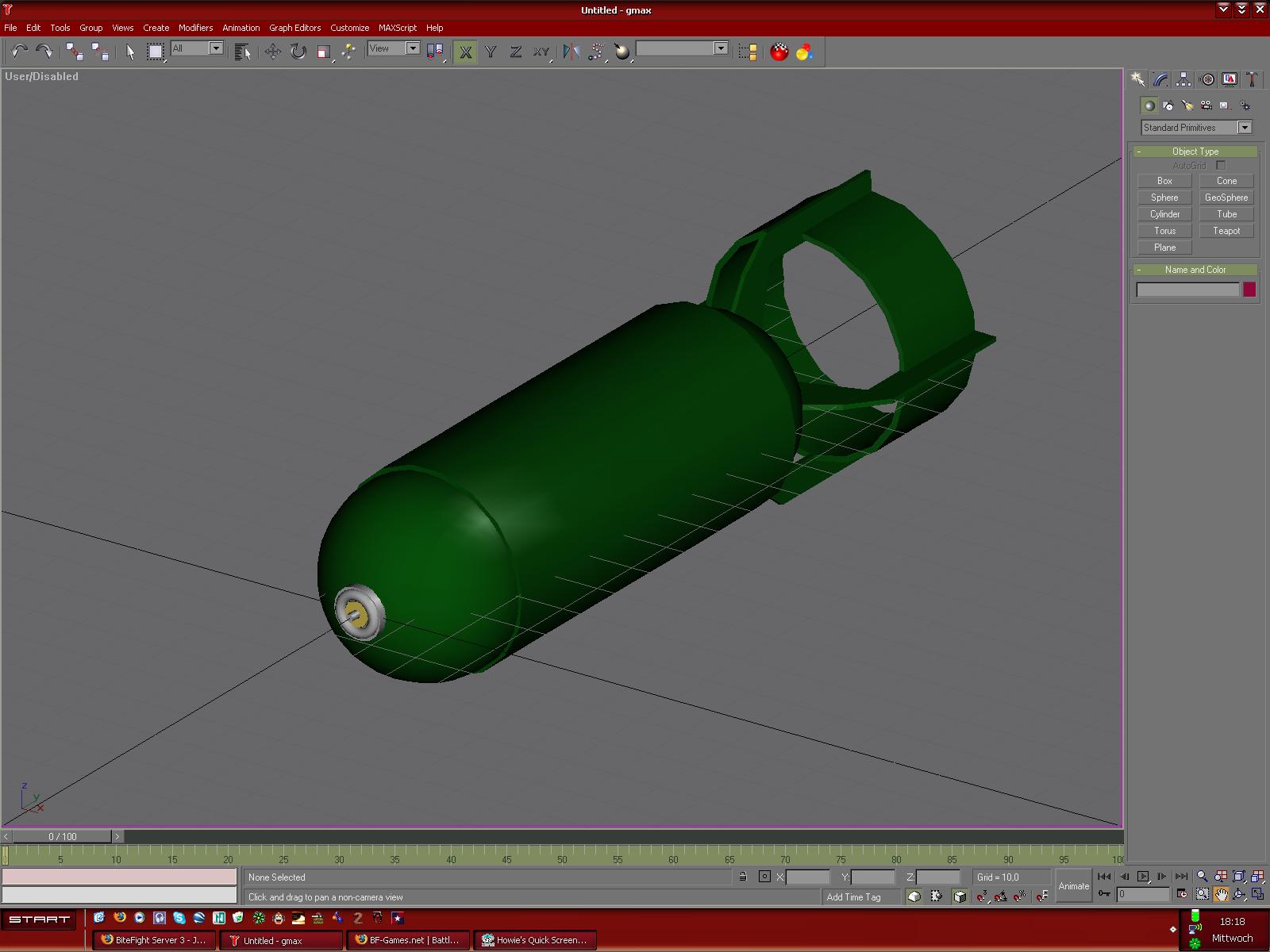This screenshot has width=1270, height=952.
Task: Click the GeoSphere primitive button
Action: (x=1226, y=198)
